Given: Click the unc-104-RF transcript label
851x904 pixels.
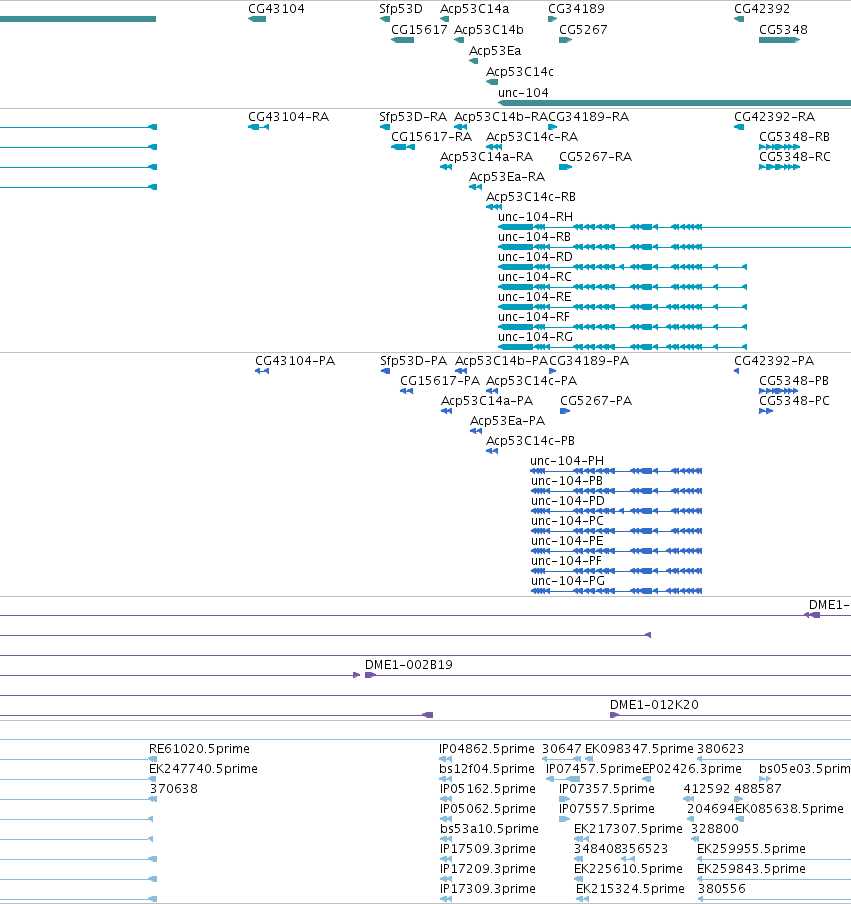Looking at the screenshot, I should pos(534,317).
